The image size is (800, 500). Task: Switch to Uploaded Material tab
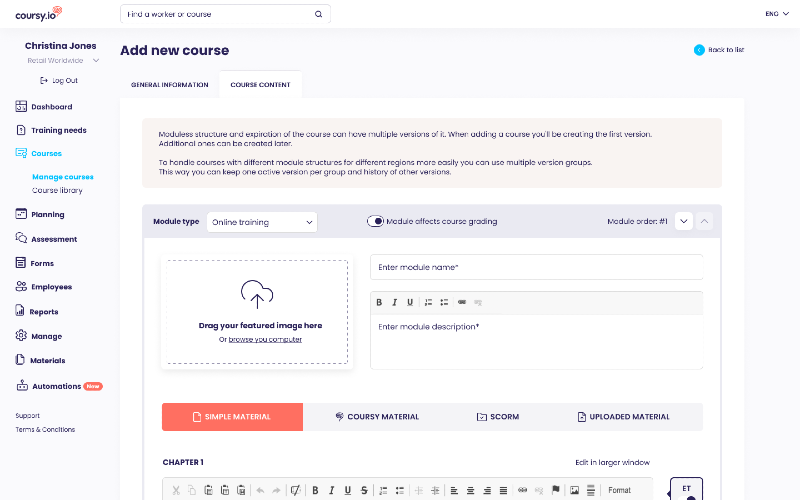(623, 417)
